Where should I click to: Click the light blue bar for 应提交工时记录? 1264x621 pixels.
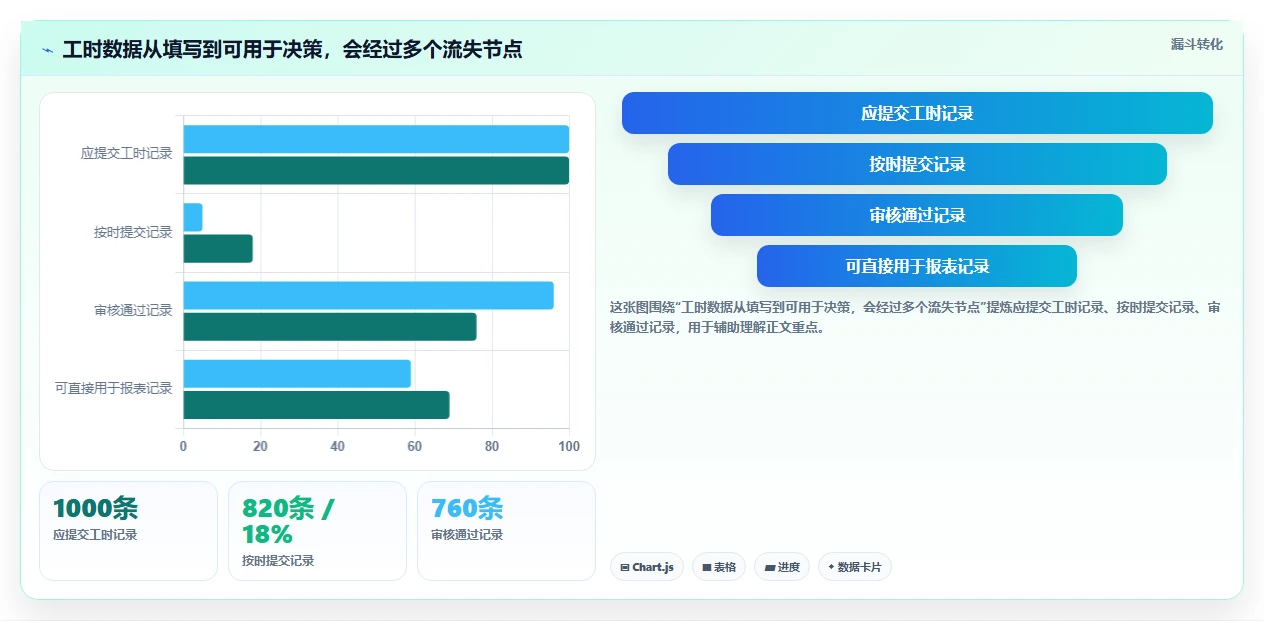pos(376,139)
